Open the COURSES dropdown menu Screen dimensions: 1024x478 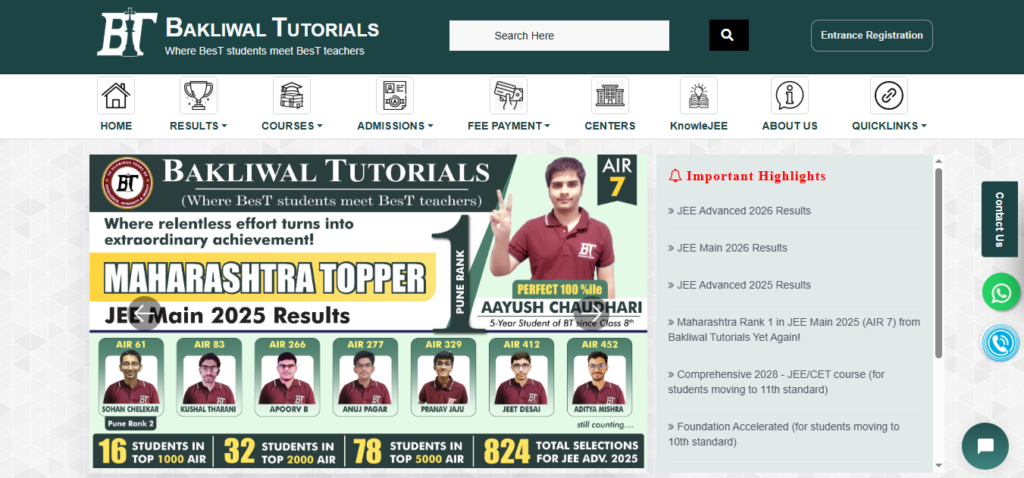click(x=292, y=126)
